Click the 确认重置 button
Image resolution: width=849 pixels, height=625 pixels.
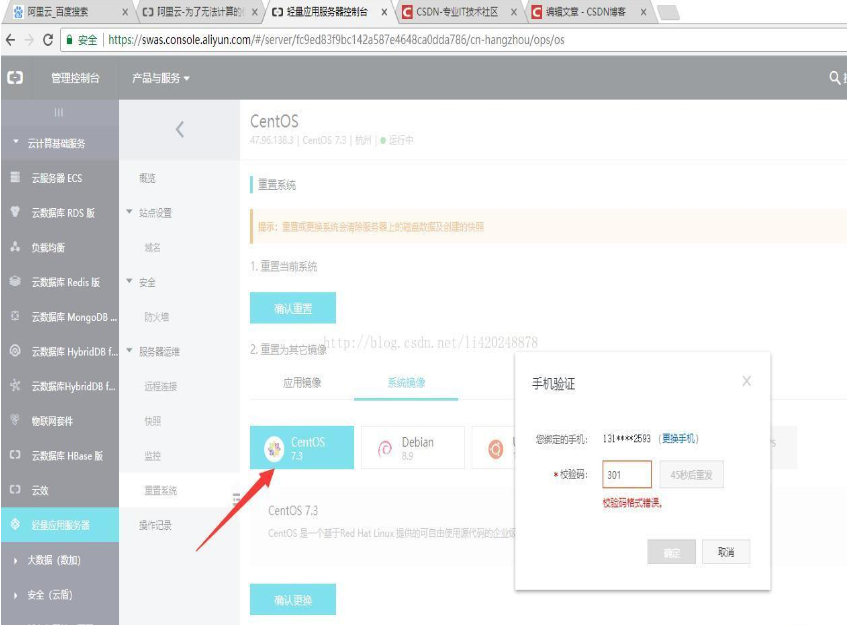pos(292,308)
